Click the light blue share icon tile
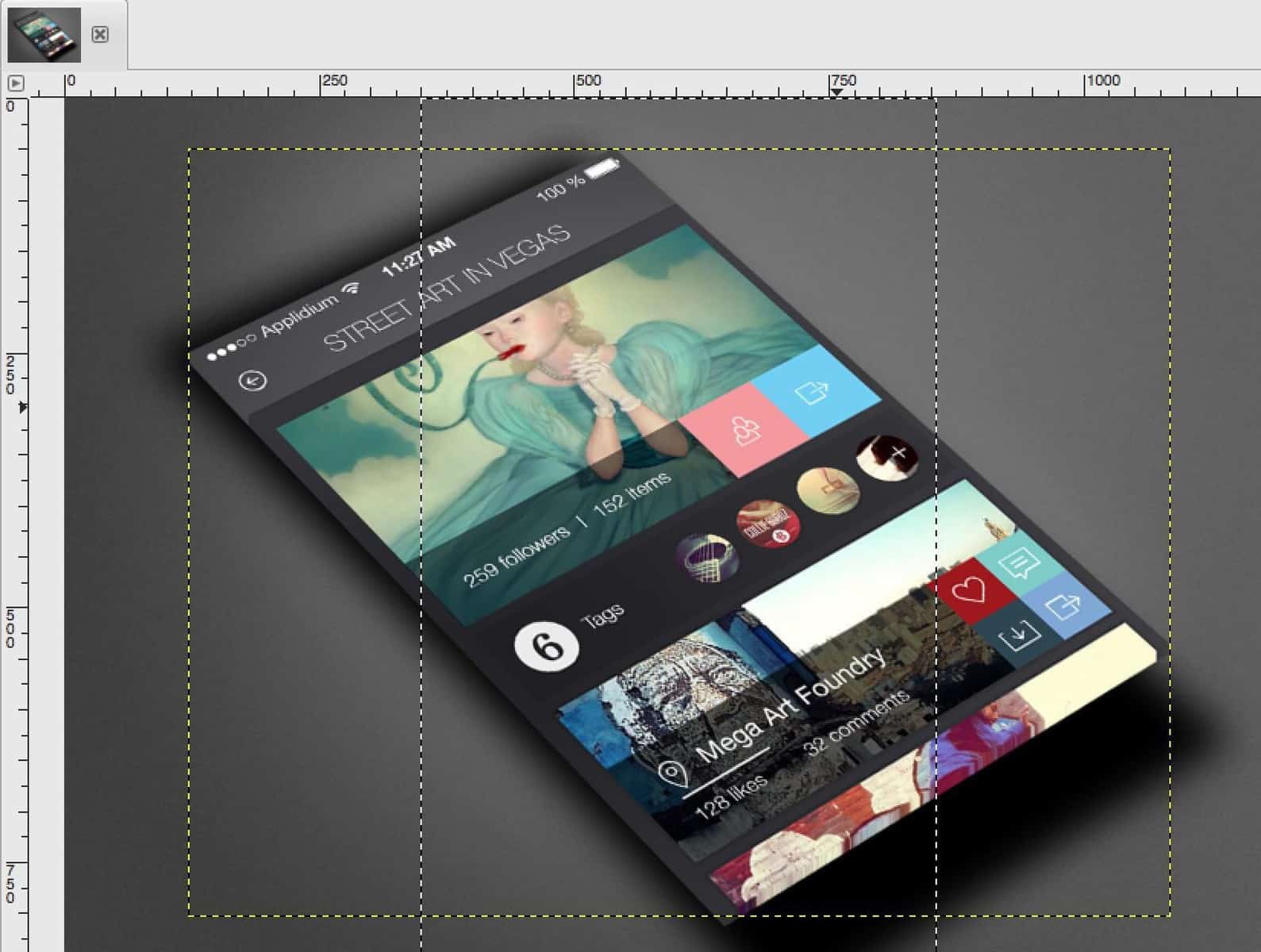 (x=816, y=390)
